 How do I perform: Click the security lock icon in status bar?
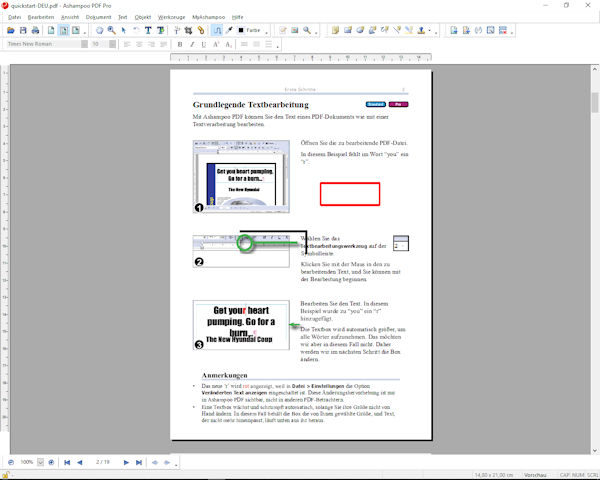point(6,475)
